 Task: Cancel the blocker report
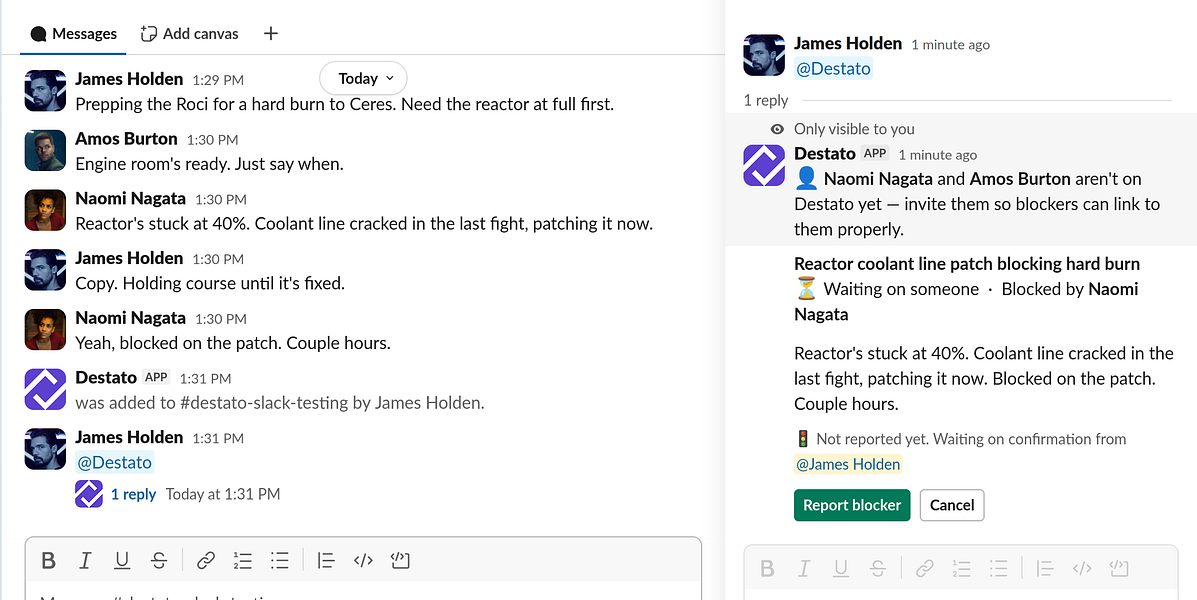(x=952, y=505)
